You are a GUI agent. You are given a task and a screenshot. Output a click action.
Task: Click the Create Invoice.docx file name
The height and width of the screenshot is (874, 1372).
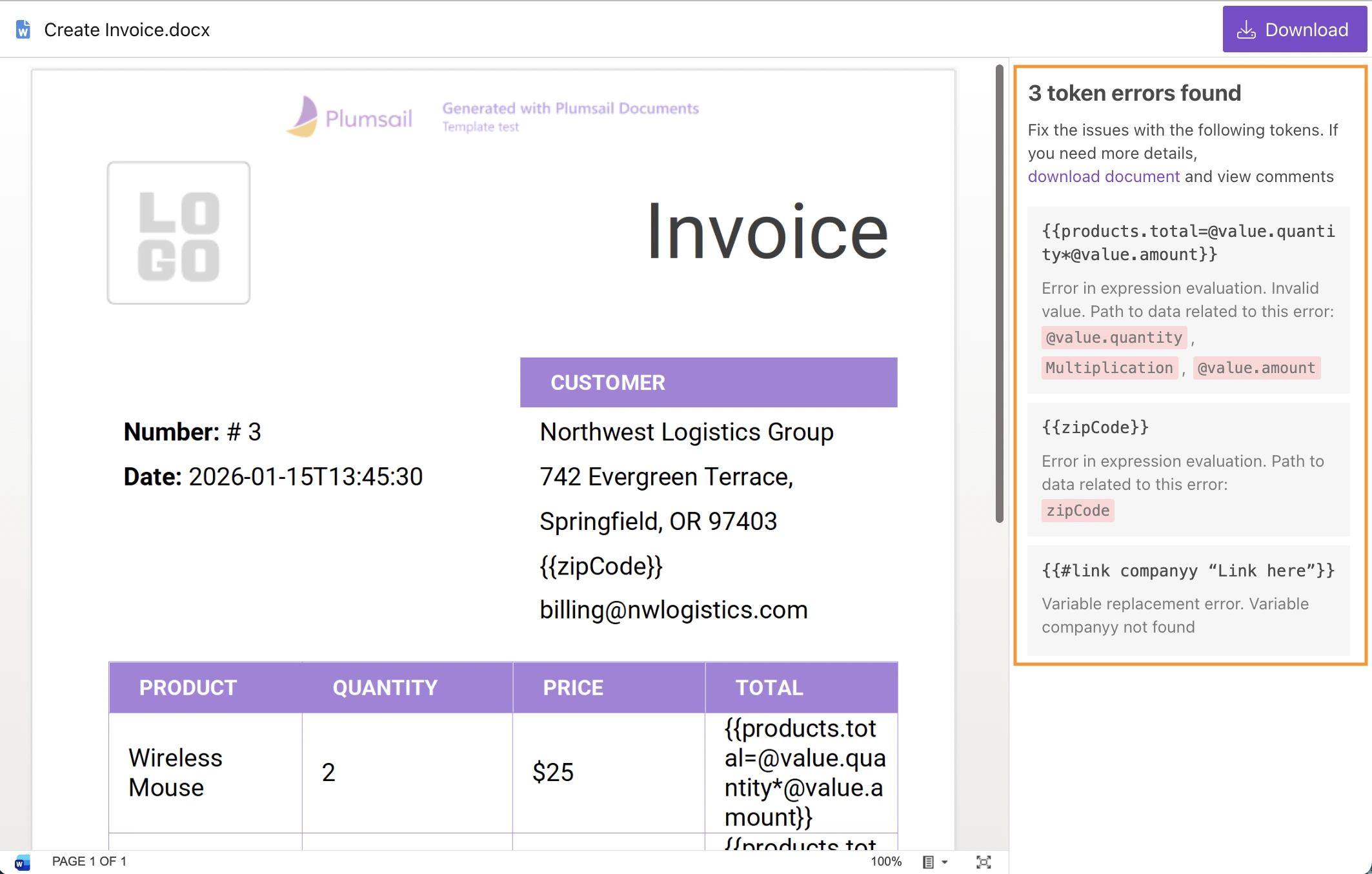coord(127,30)
